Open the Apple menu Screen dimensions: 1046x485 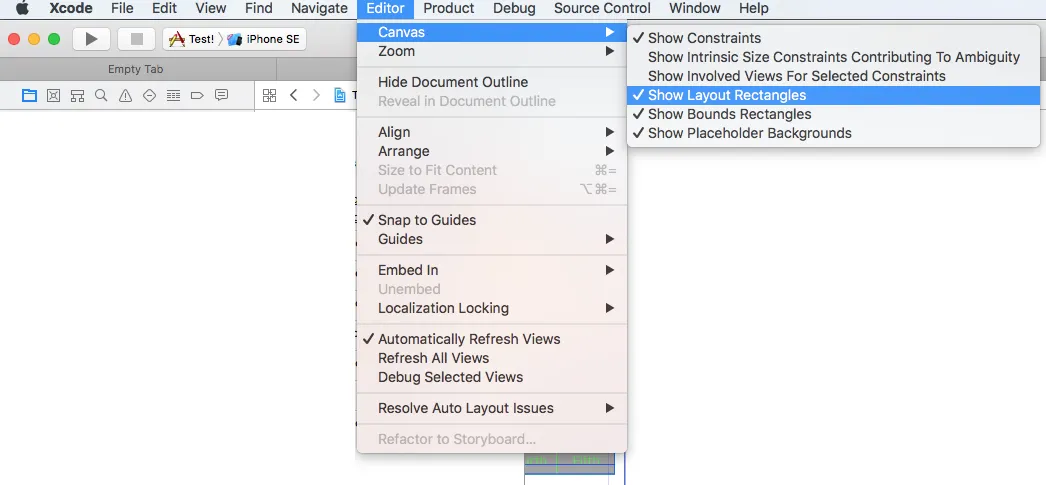click(23, 9)
